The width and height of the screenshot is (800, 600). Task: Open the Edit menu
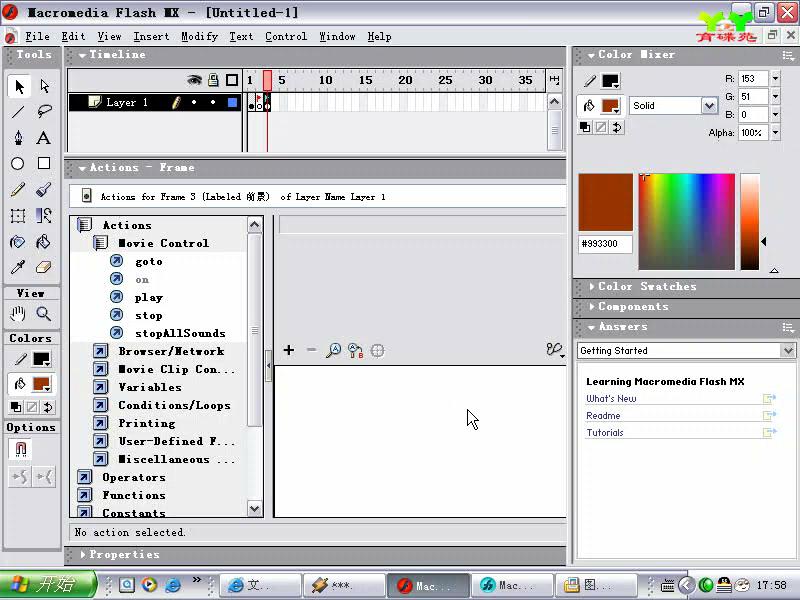(73, 36)
